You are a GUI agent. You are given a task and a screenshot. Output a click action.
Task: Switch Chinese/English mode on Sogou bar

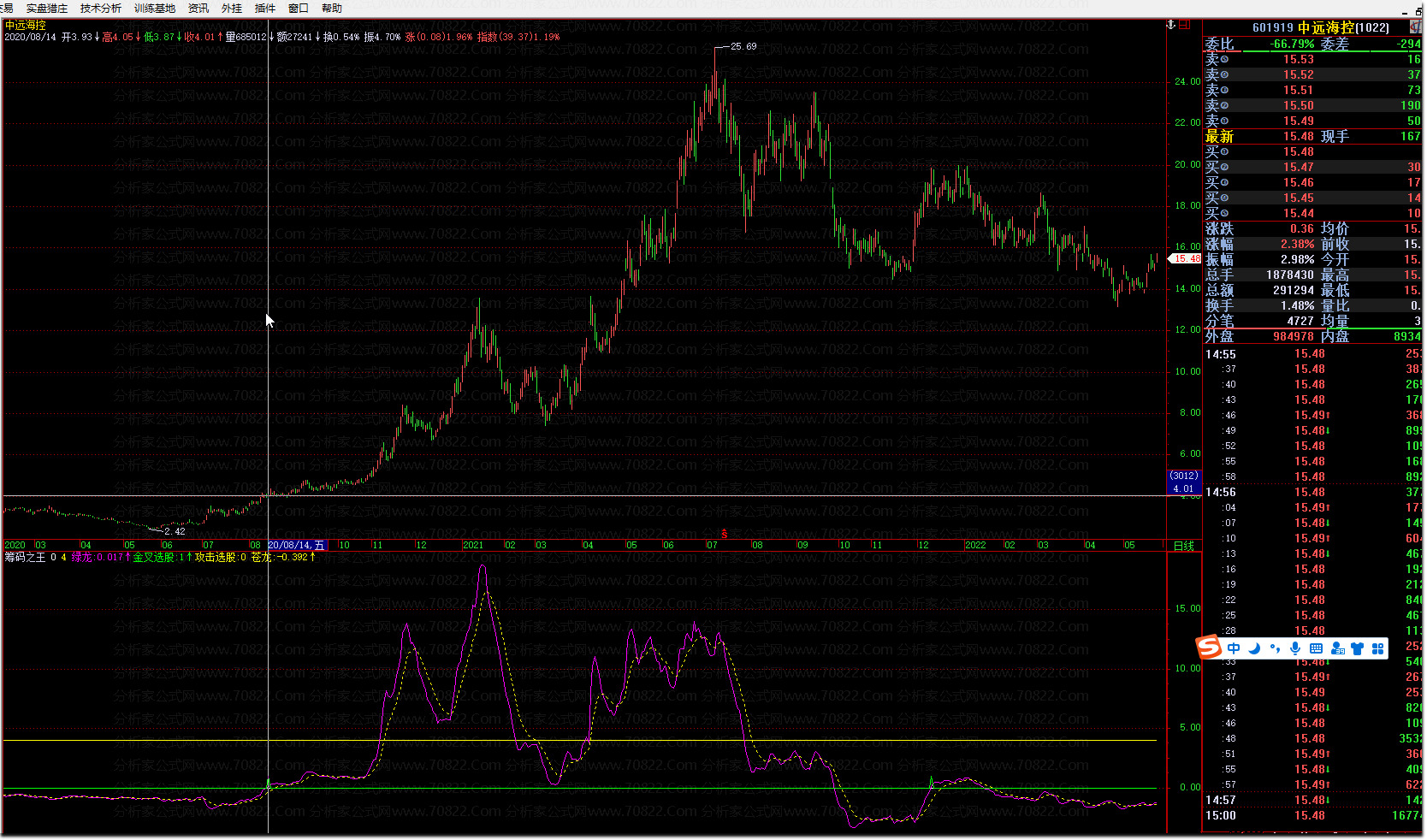(1234, 648)
